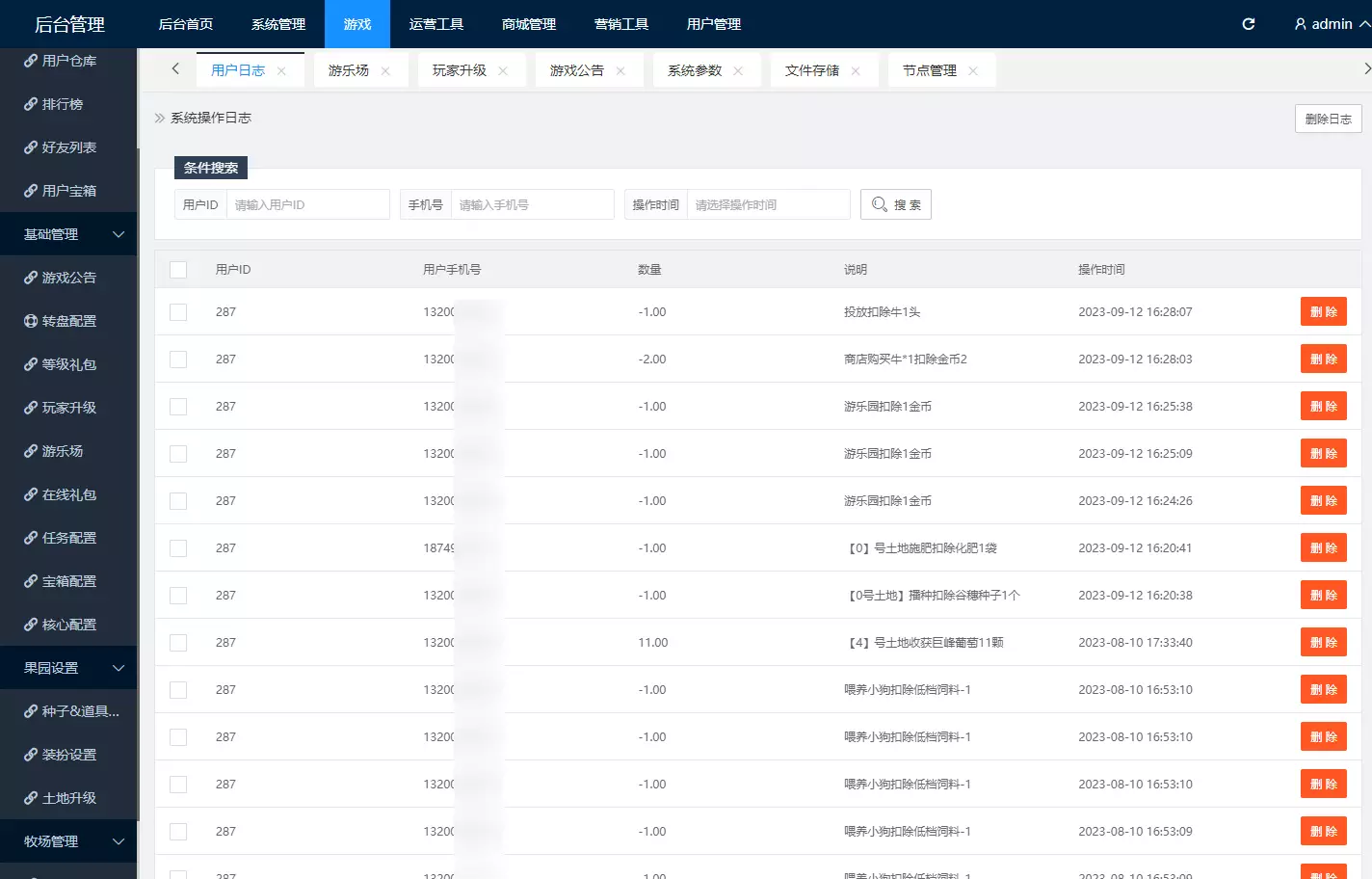Open 营销工具 in top navigation
The width and height of the screenshot is (1372, 879).
(x=621, y=24)
